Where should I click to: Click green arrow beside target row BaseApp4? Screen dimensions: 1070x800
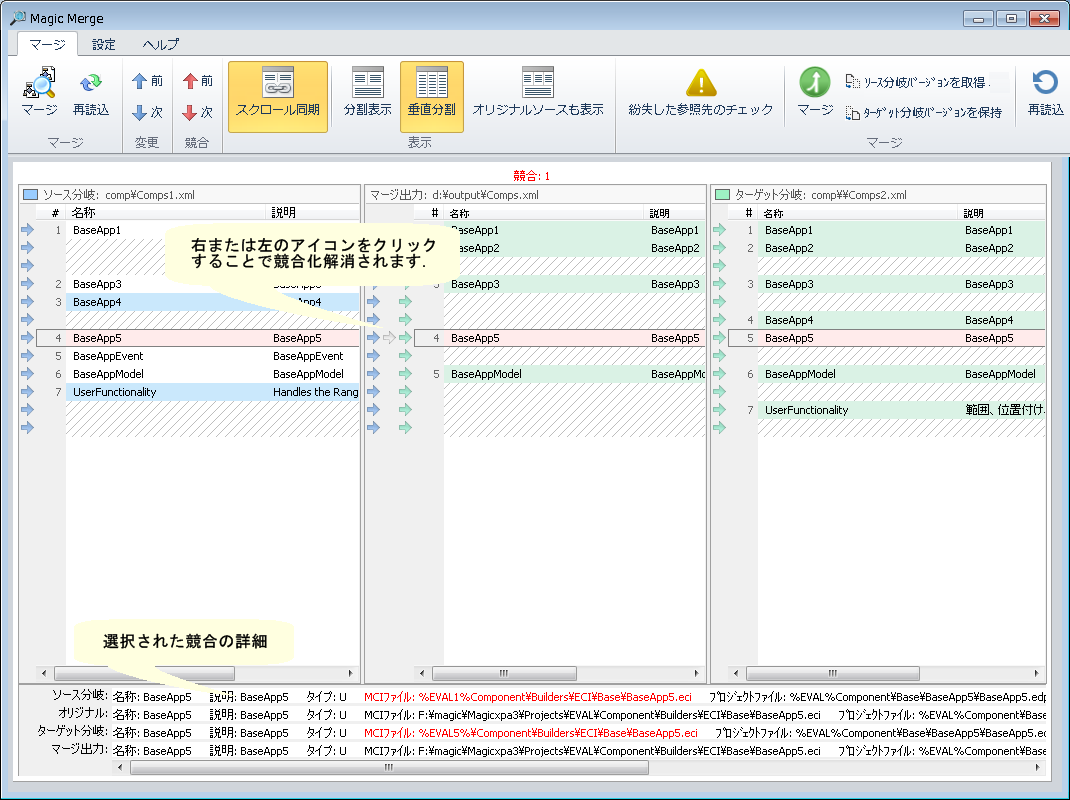point(719,319)
